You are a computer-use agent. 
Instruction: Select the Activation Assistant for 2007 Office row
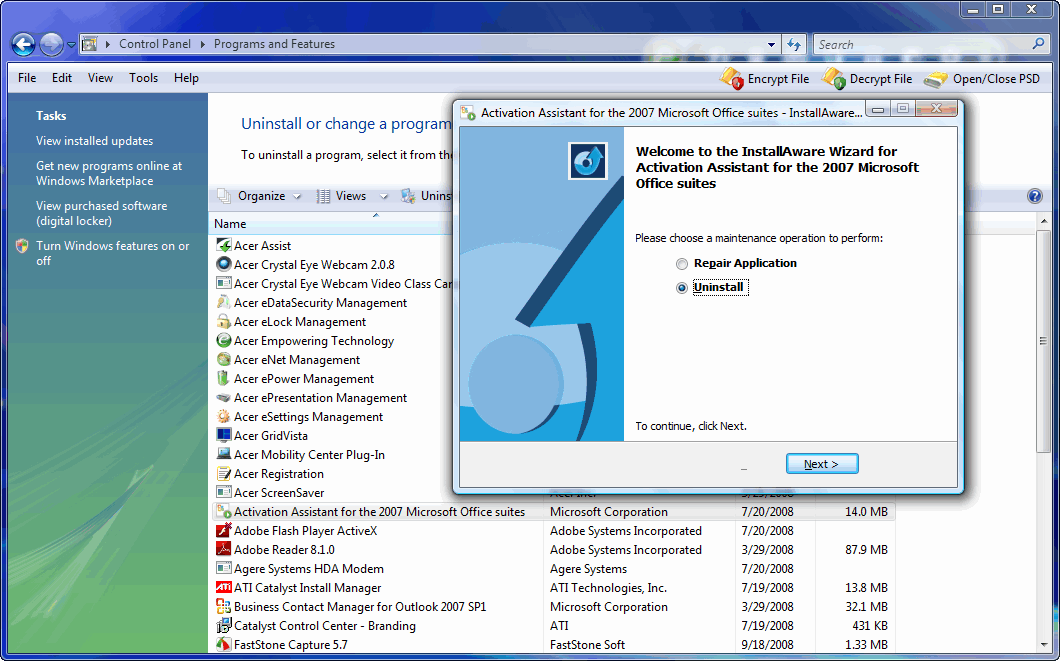[x=554, y=512]
